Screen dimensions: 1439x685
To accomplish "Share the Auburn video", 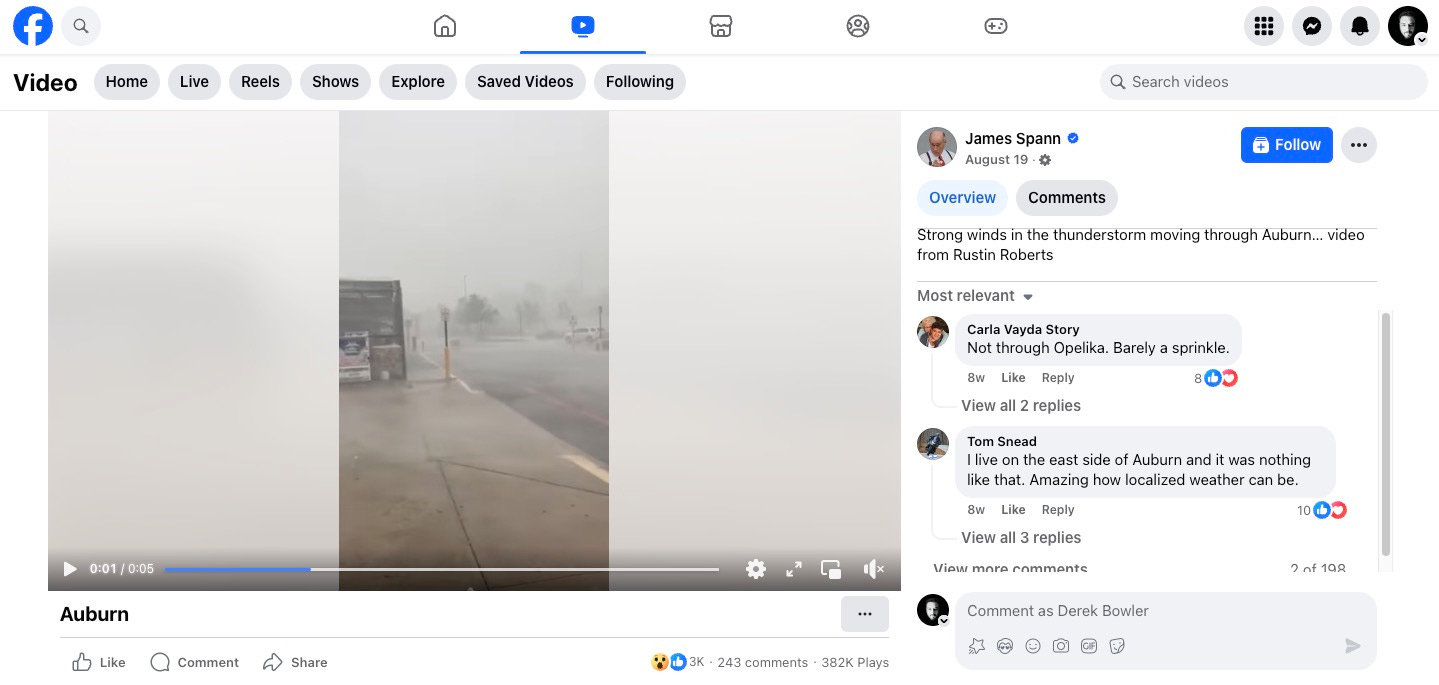I will pos(295,662).
